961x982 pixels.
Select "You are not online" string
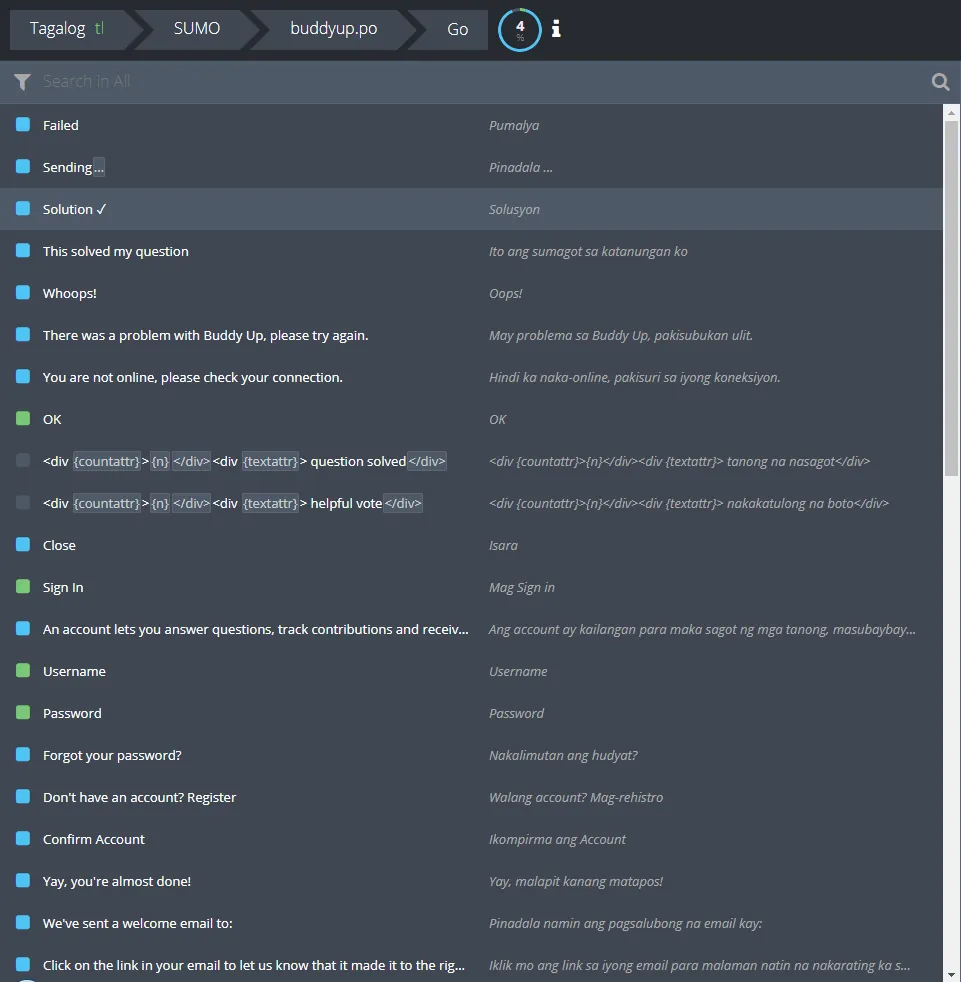click(x=192, y=377)
